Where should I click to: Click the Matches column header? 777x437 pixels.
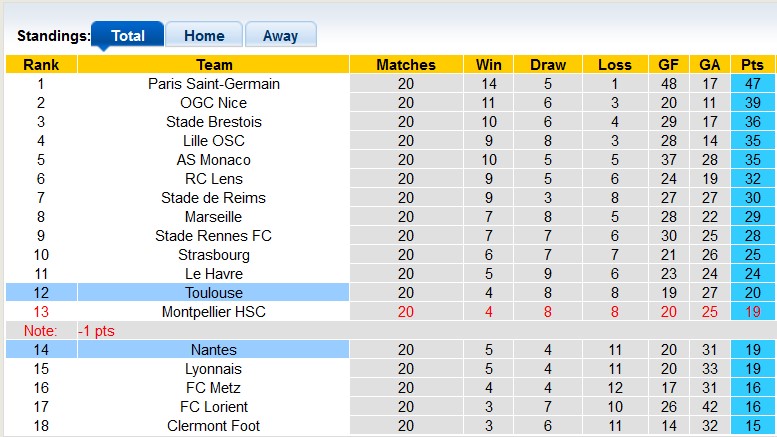405,65
